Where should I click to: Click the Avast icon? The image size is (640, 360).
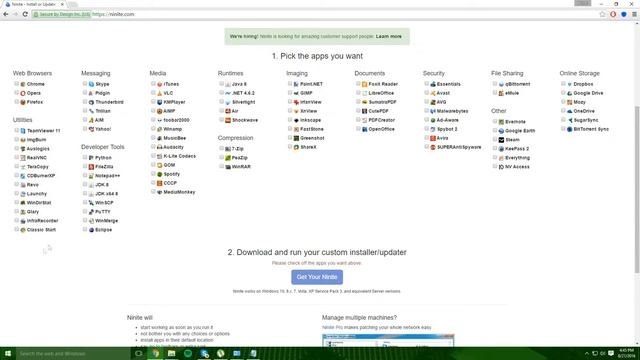click(x=433, y=93)
